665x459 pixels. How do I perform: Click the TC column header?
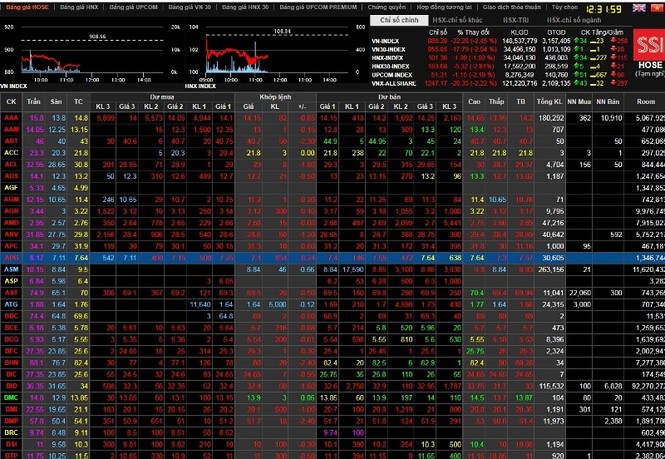pos(78,102)
